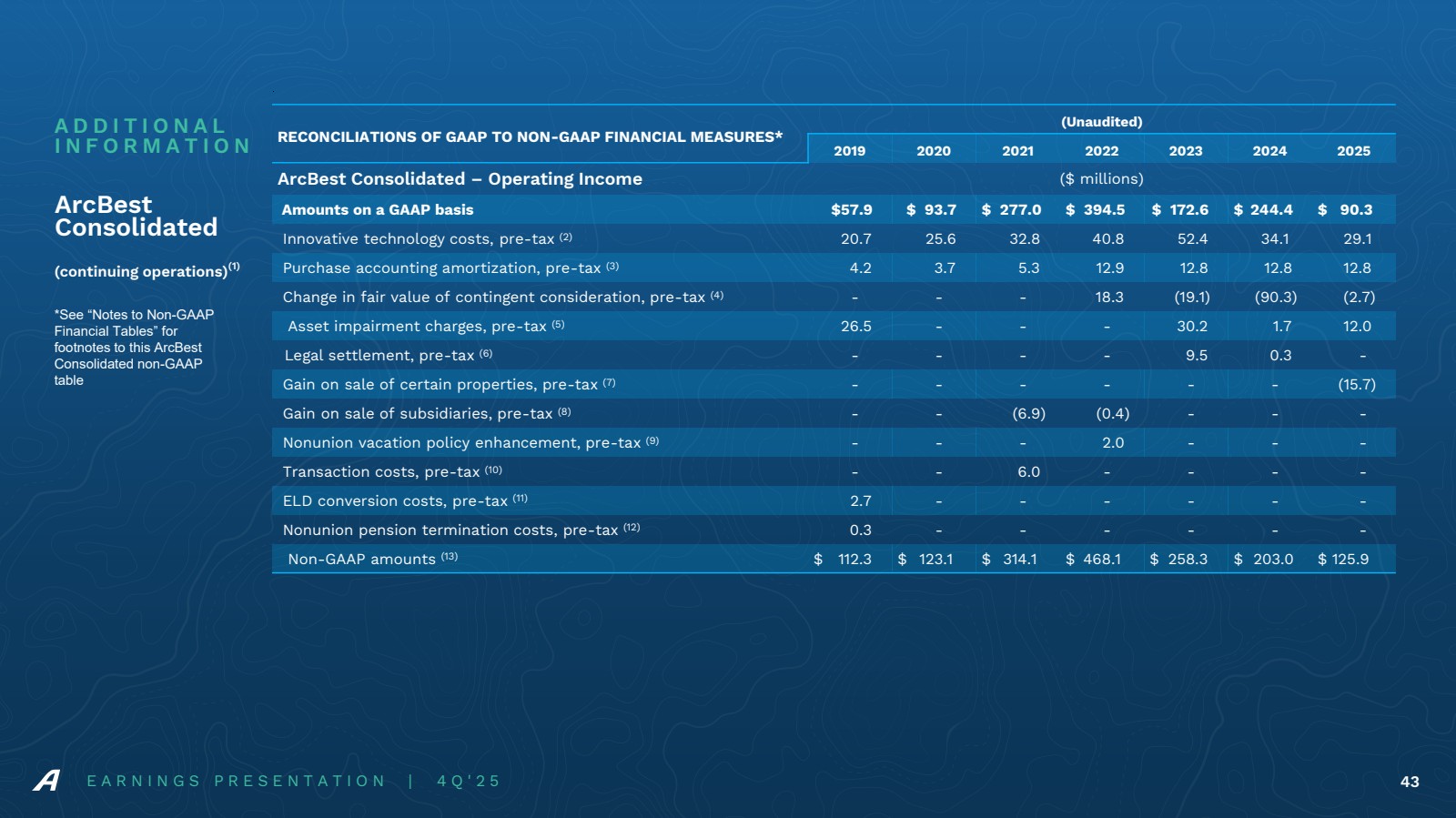The height and width of the screenshot is (818, 1456).
Task: Select the 2023 column header
Action: coord(1186,151)
